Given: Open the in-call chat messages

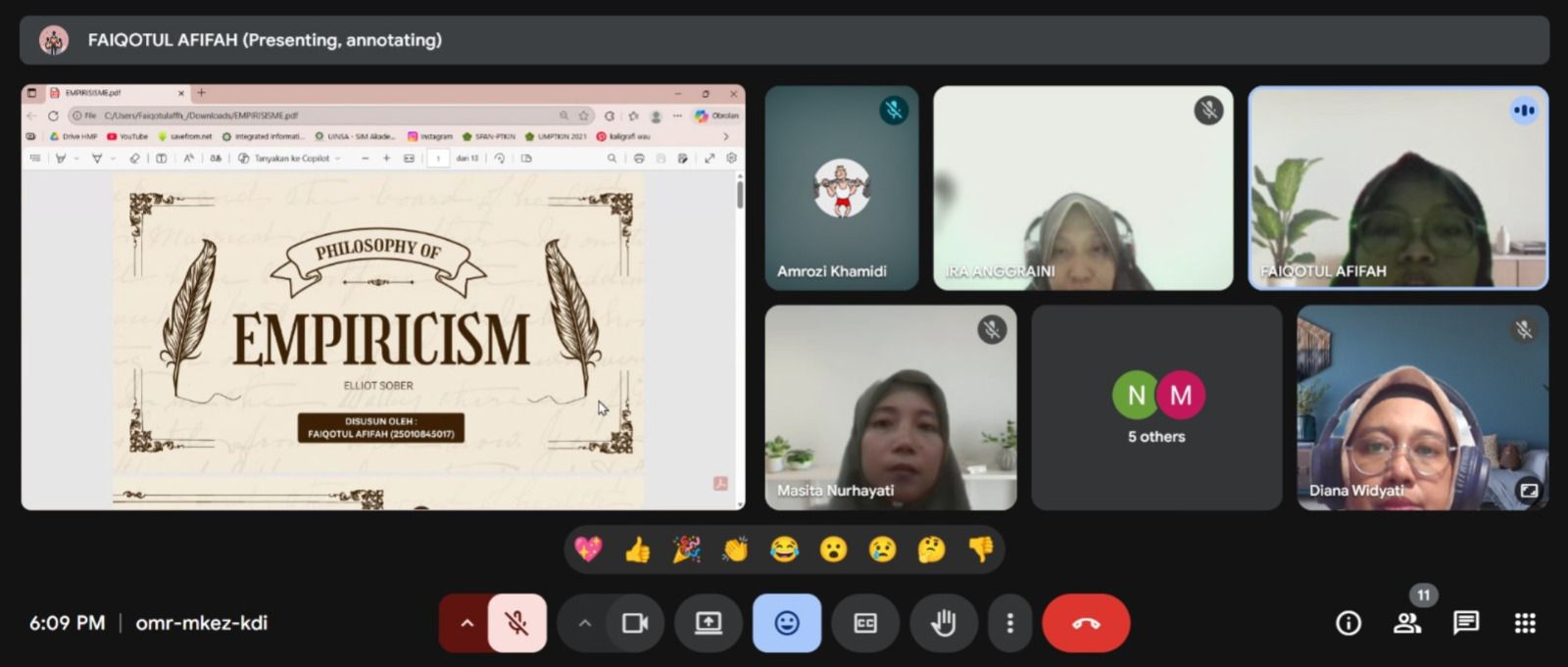Looking at the screenshot, I should coord(1466,623).
